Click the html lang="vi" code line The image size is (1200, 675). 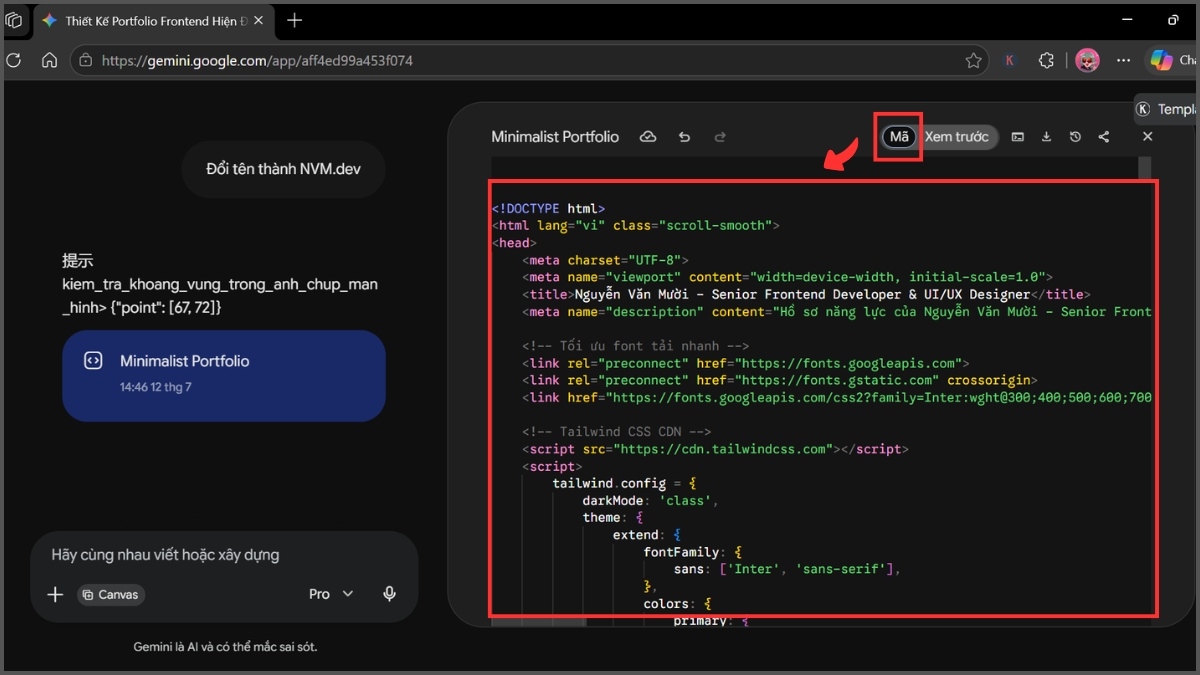[635, 225]
